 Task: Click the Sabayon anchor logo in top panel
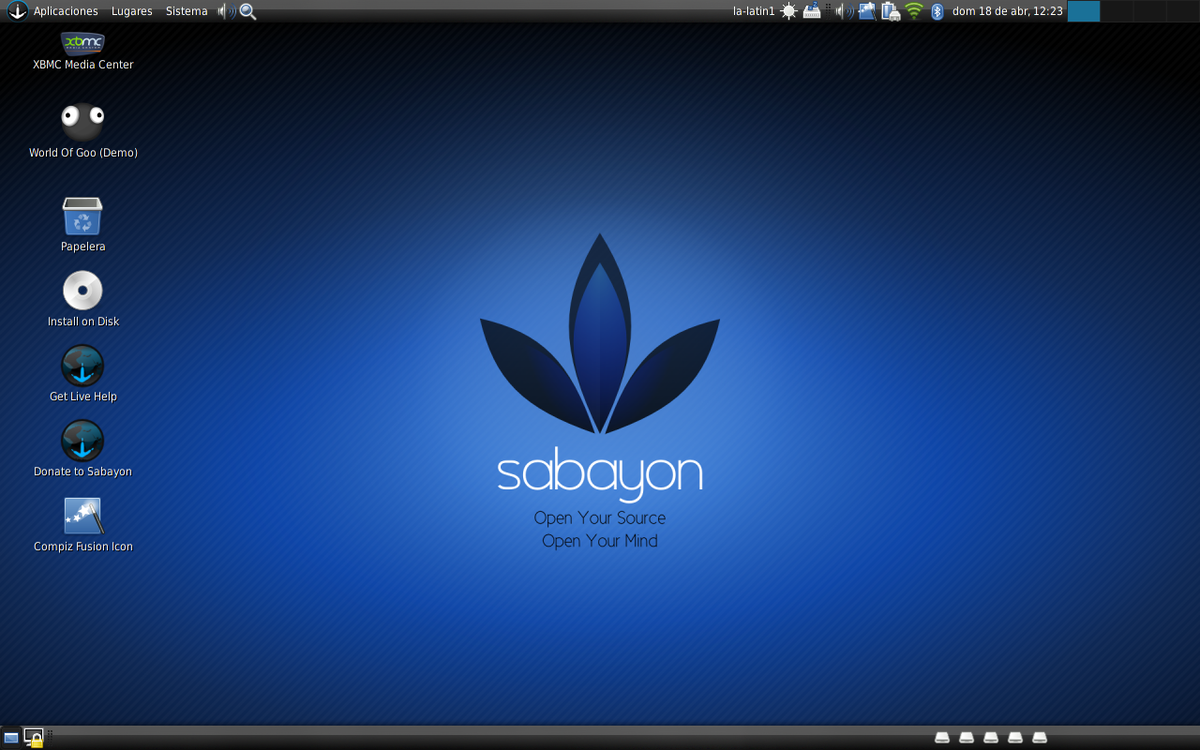coord(17,11)
